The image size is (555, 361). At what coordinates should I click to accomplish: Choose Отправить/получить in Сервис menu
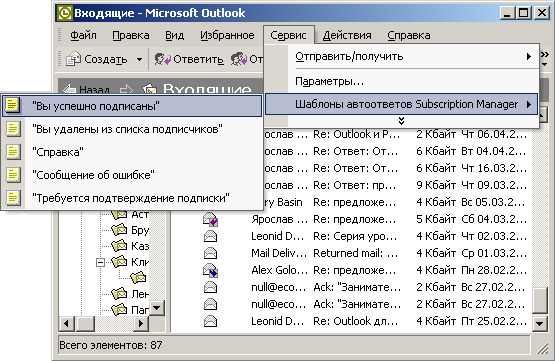(402, 56)
